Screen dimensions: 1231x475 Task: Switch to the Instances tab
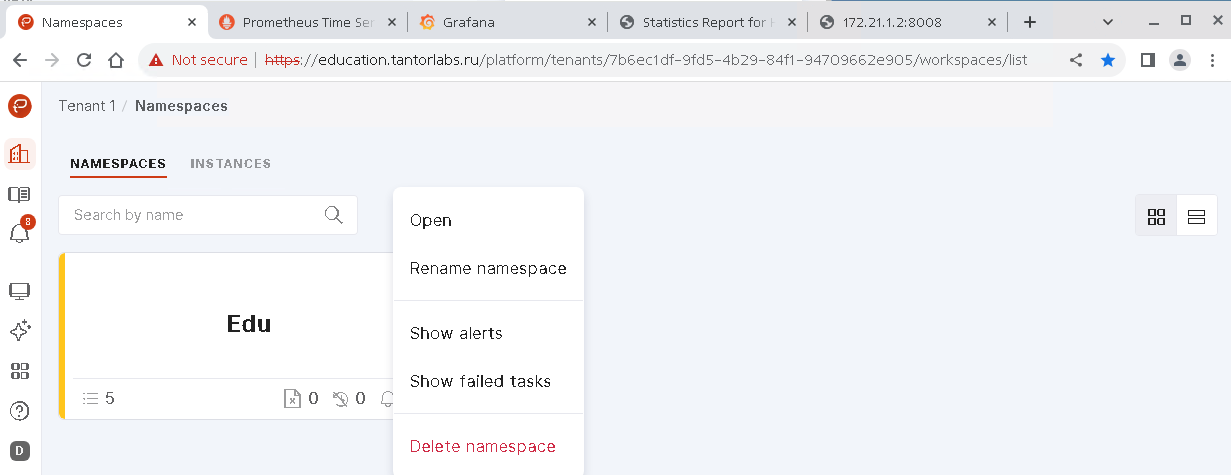point(230,163)
